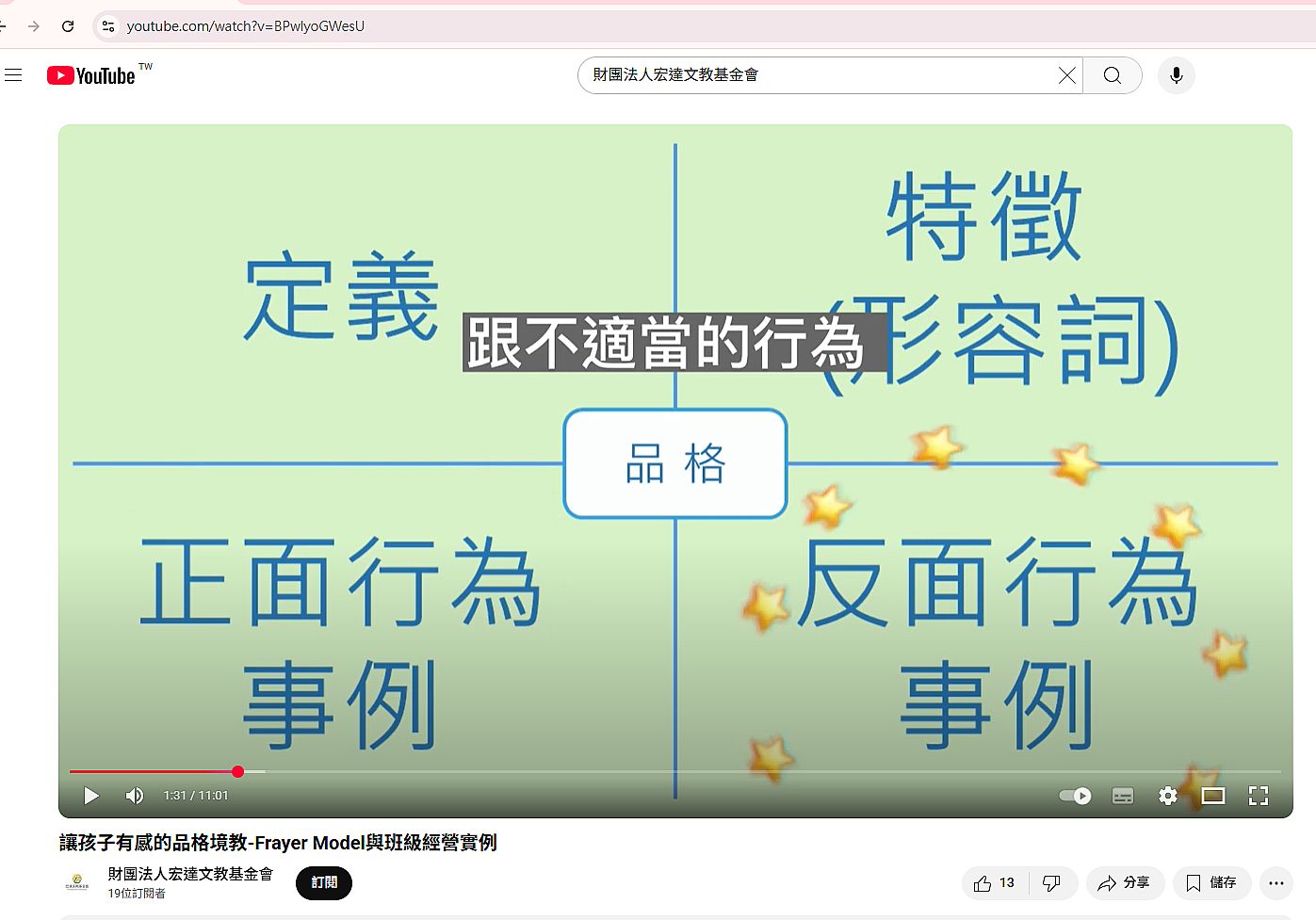Dislike the video with thumbs down
Image resolution: width=1316 pixels, height=920 pixels.
[x=1051, y=882]
